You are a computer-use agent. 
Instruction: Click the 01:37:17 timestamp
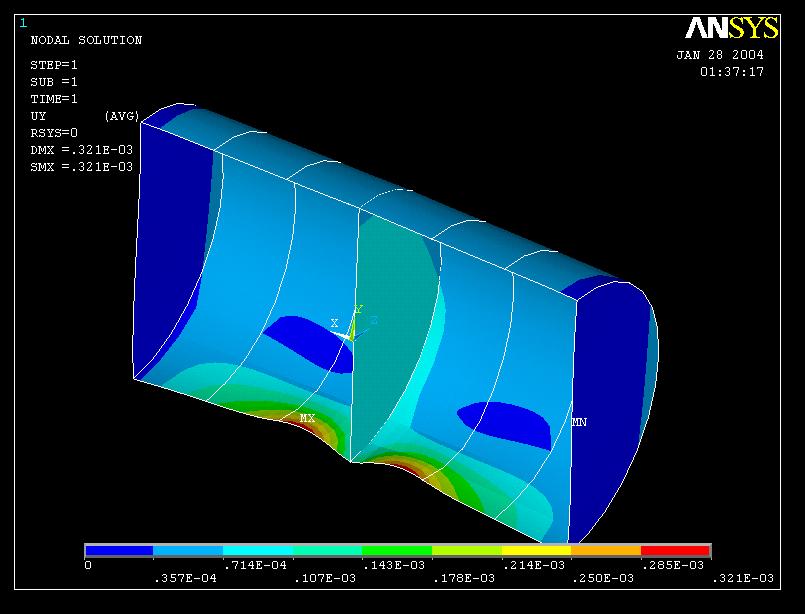pyautogui.click(x=732, y=72)
